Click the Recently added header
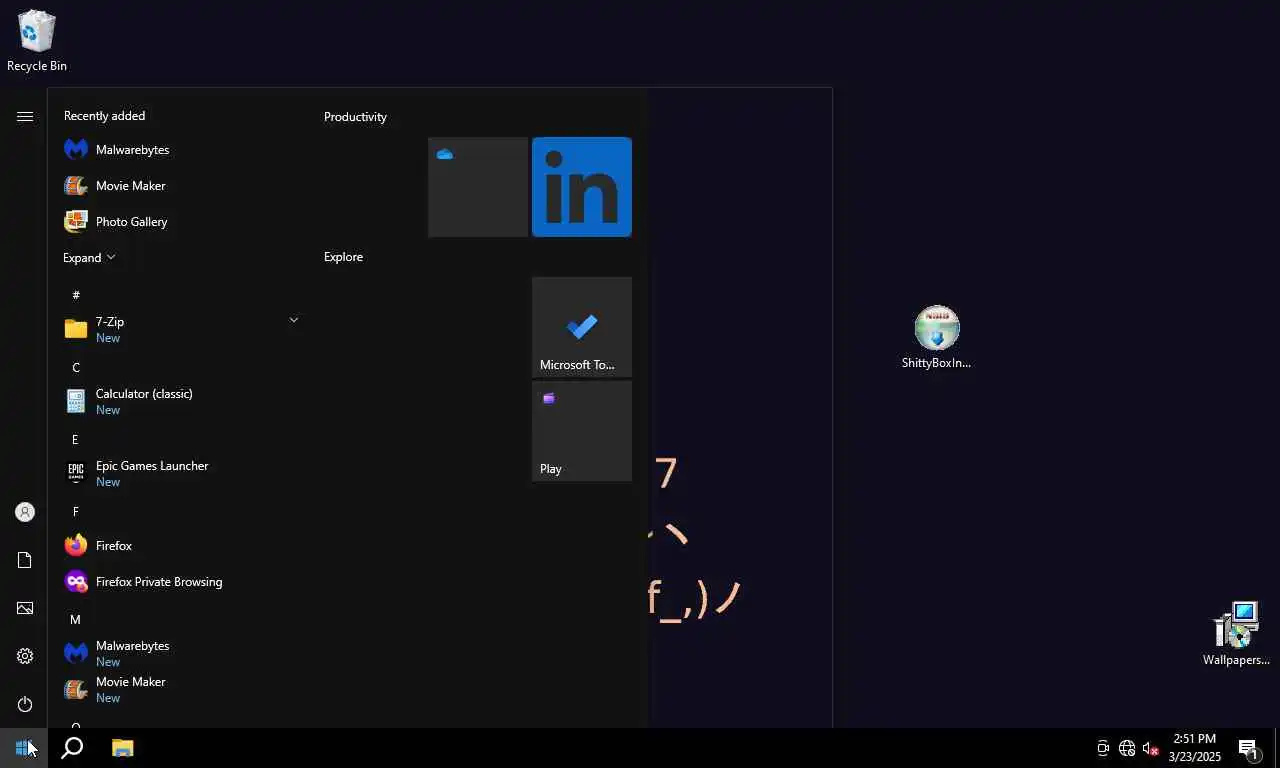Screen dimensions: 1280x768 [x=104, y=116]
